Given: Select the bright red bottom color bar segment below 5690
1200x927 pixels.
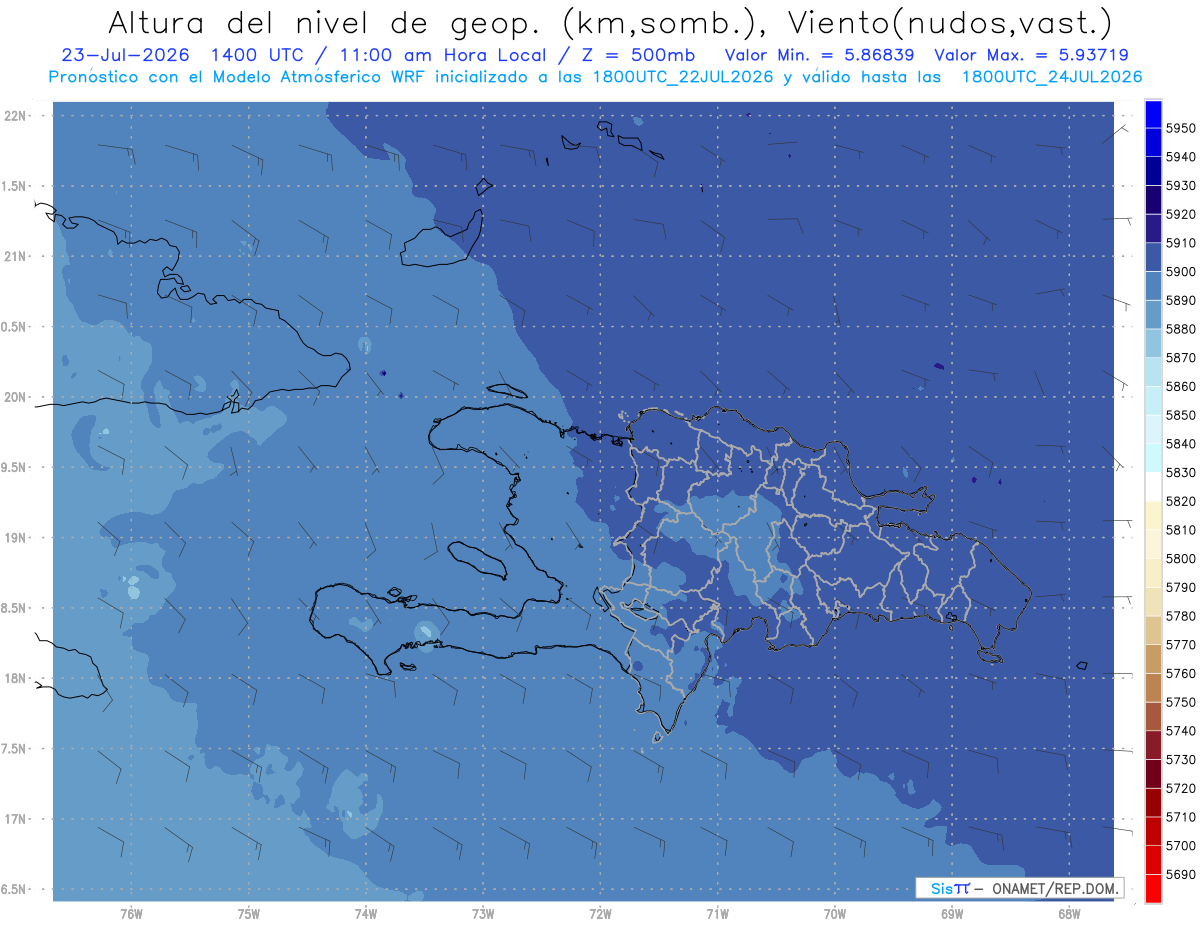Looking at the screenshot, I should pos(1153,888).
